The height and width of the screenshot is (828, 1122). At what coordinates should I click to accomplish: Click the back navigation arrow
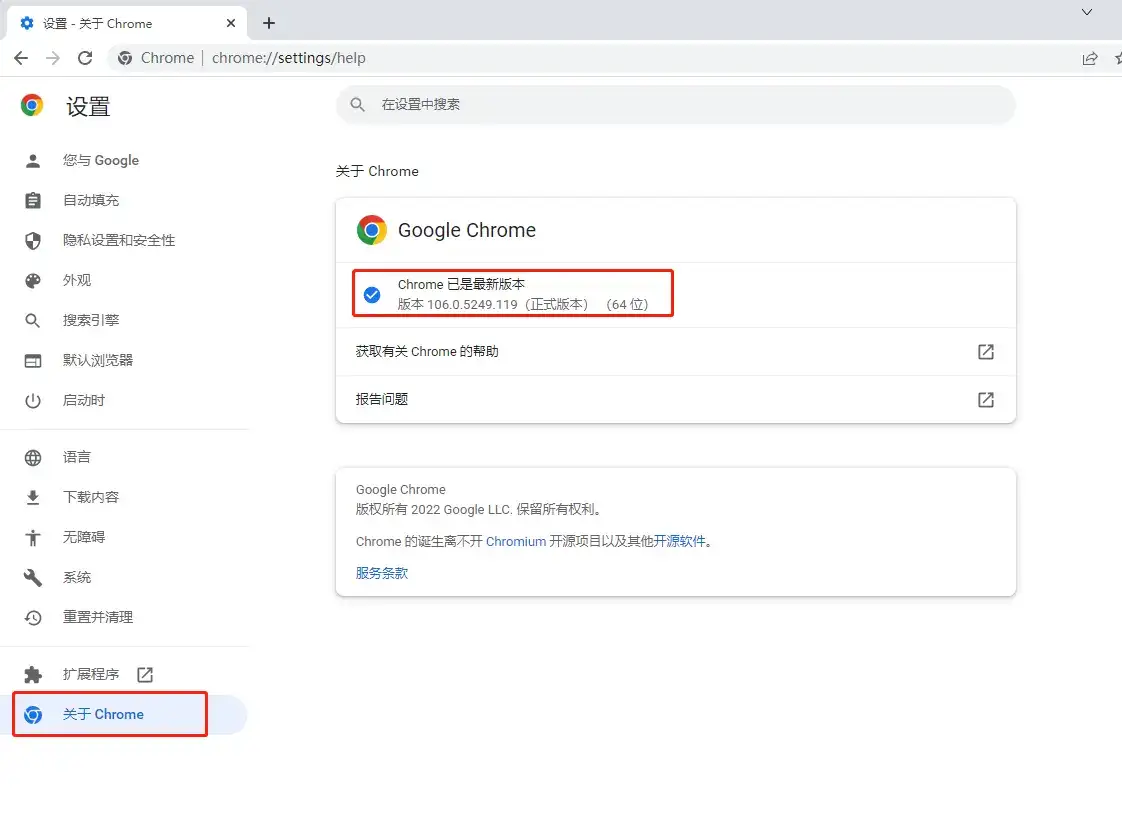pyautogui.click(x=21, y=58)
